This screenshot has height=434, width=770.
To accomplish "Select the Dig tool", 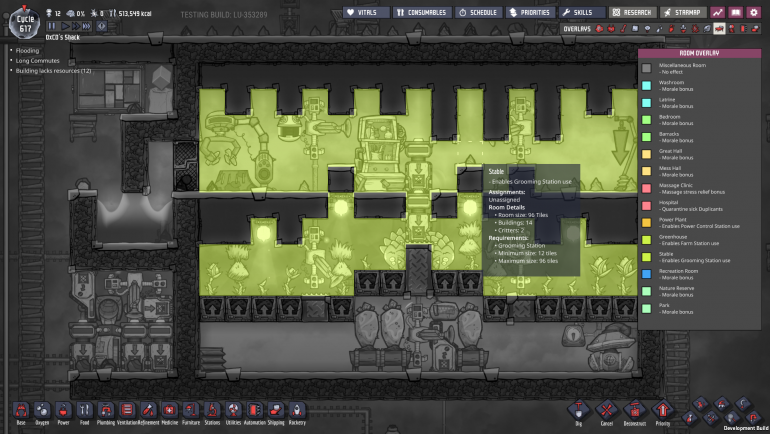I will pyautogui.click(x=578, y=409).
